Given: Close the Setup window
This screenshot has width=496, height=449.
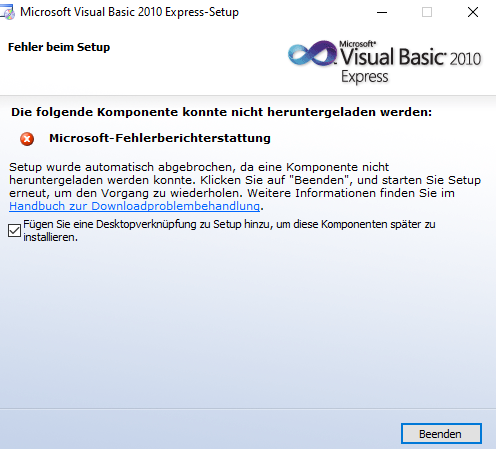Looking at the screenshot, I should click(473, 12).
